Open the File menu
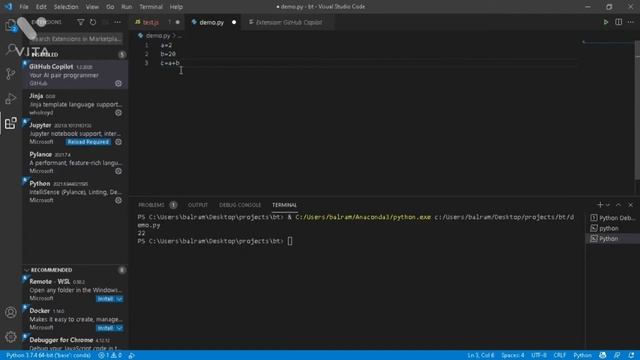 tap(24, 7)
